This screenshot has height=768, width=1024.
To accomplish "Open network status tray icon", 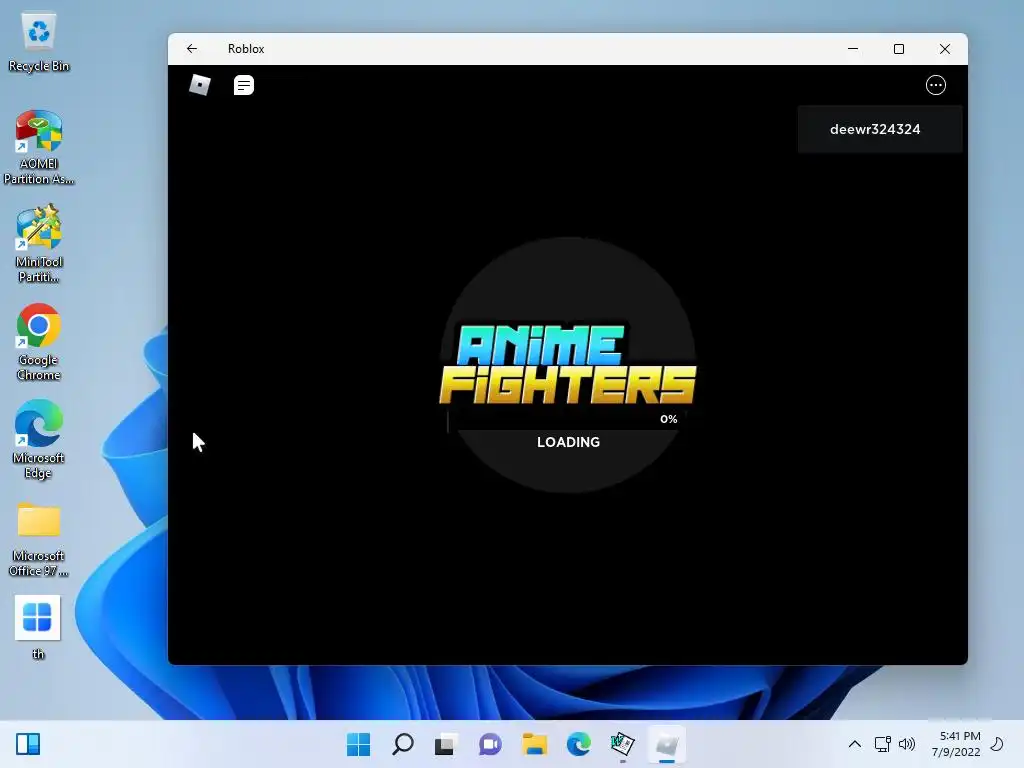I will coord(882,744).
